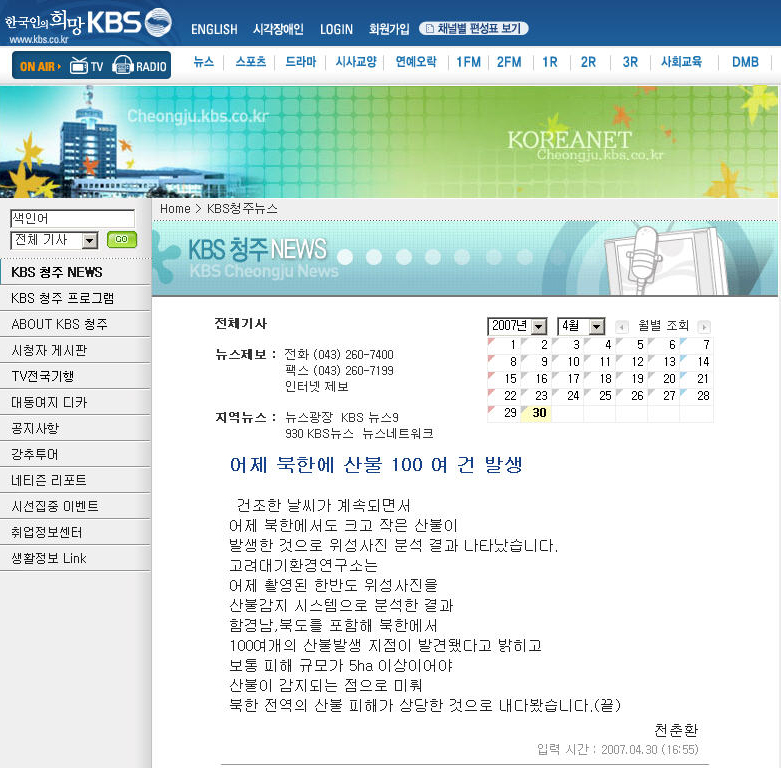
Task: Open 취업정보센터 sidebar item
Action: point(75,532)
